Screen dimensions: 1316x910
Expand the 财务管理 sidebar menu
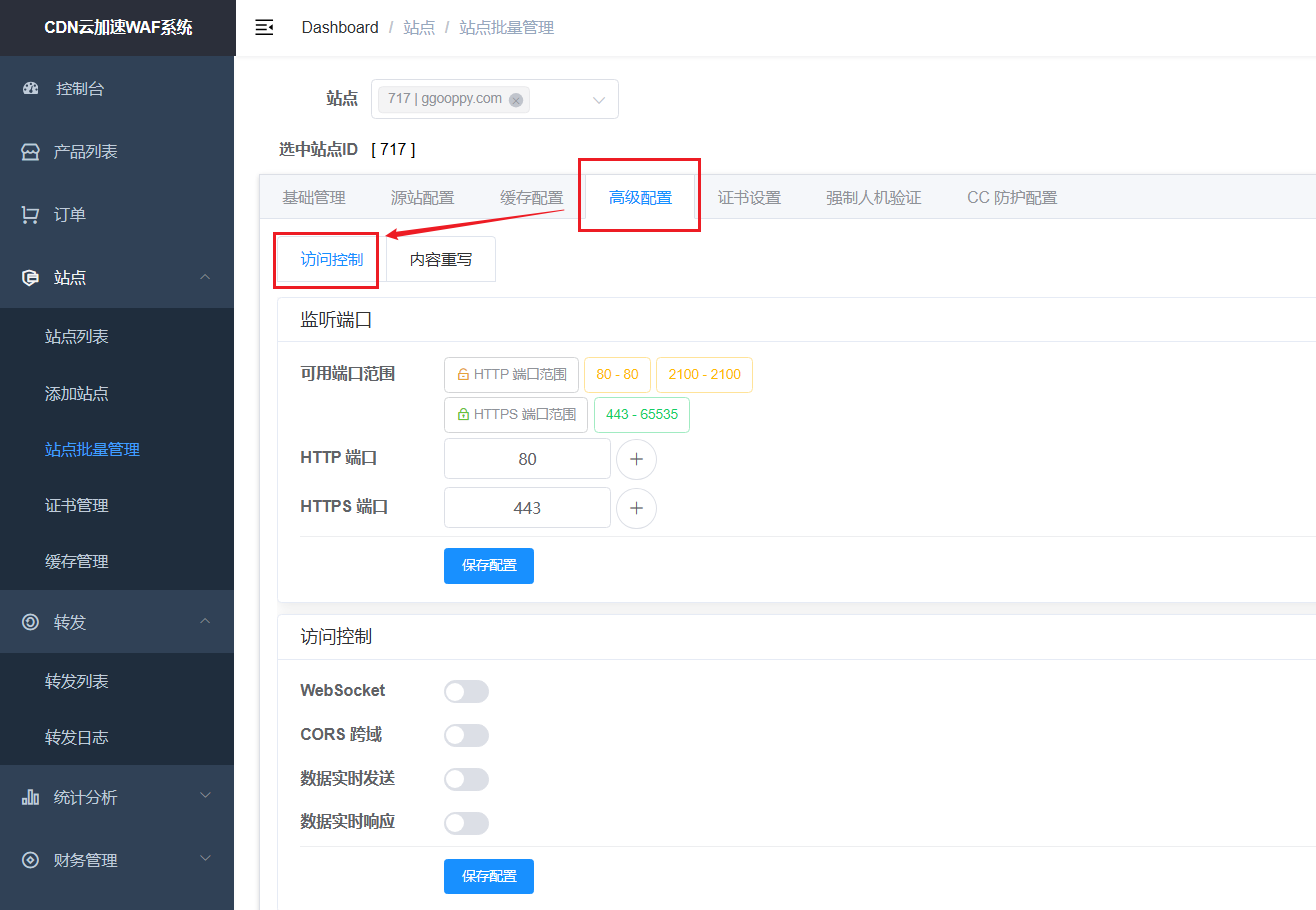[205, 859]
